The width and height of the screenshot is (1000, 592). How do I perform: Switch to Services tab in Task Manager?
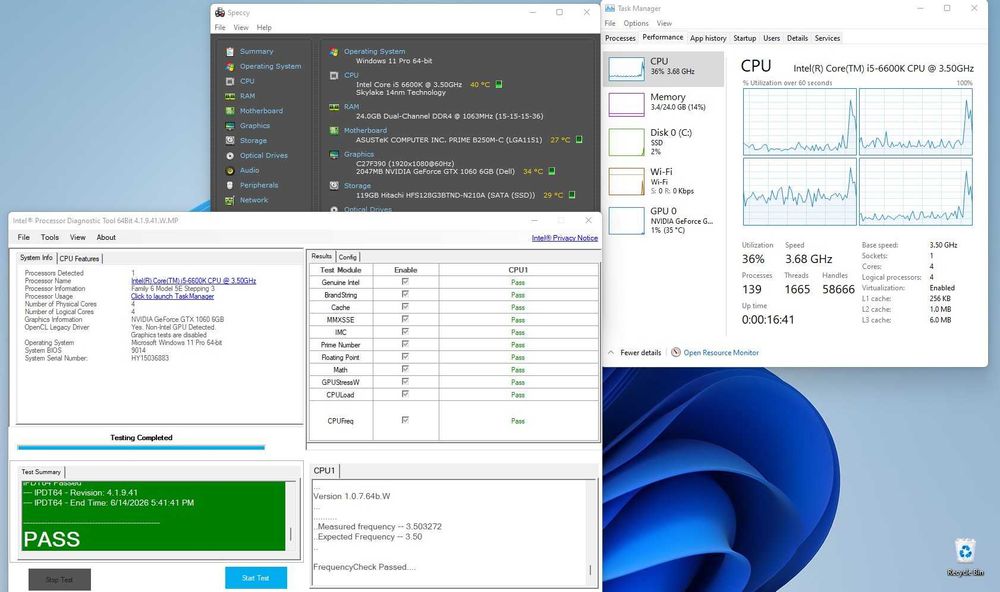[827, 38]
